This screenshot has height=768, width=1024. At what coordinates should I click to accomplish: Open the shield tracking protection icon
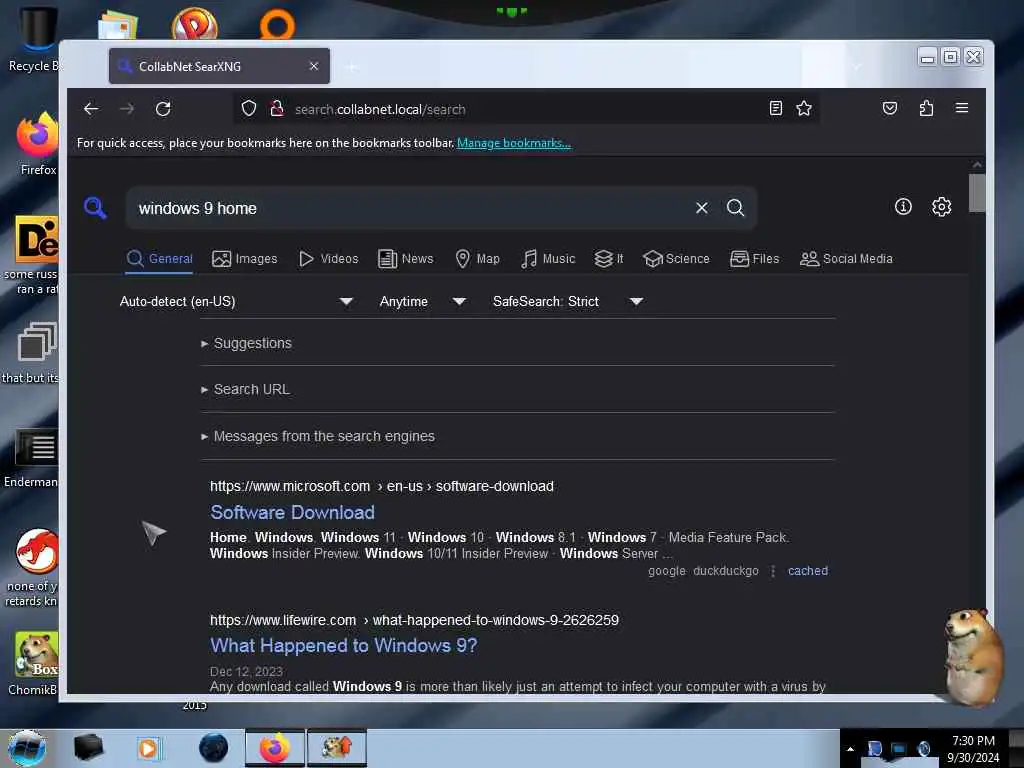(249, 108)
